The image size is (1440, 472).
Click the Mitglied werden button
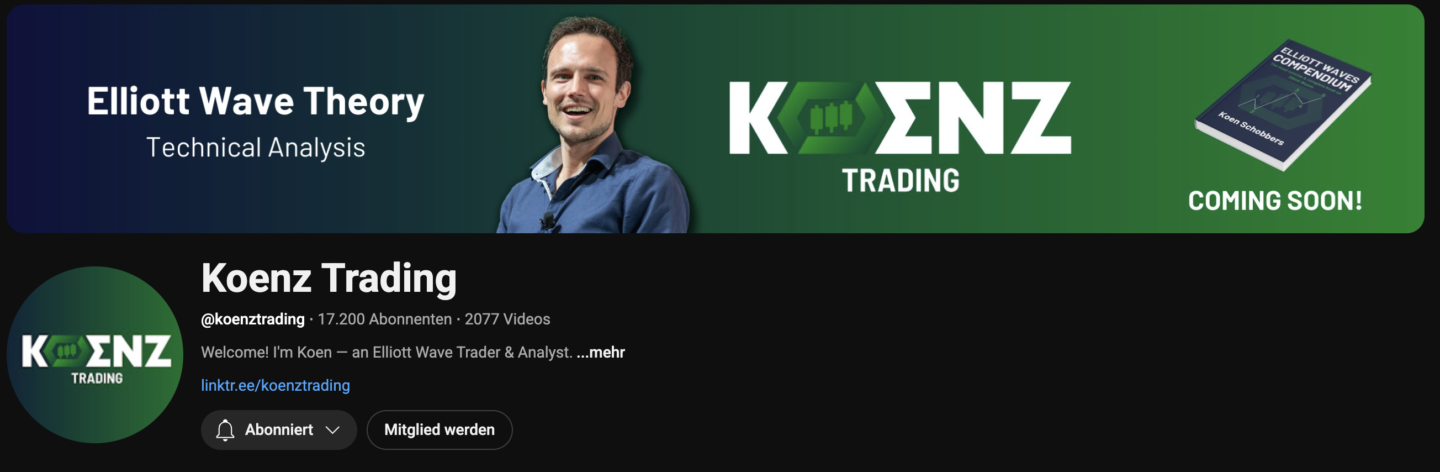(439, 430)
